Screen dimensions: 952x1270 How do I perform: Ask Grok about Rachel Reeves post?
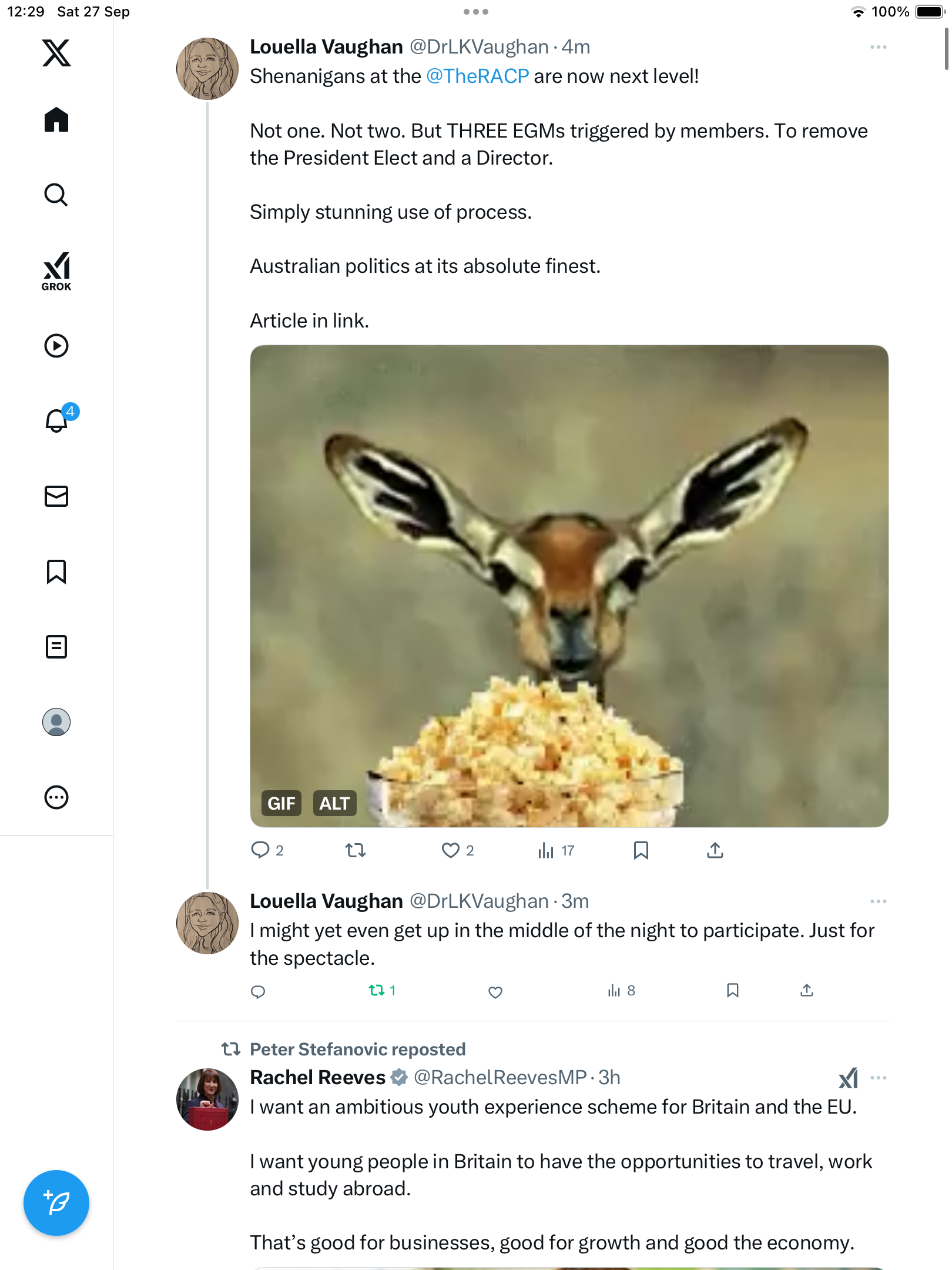click(848, 1078)
